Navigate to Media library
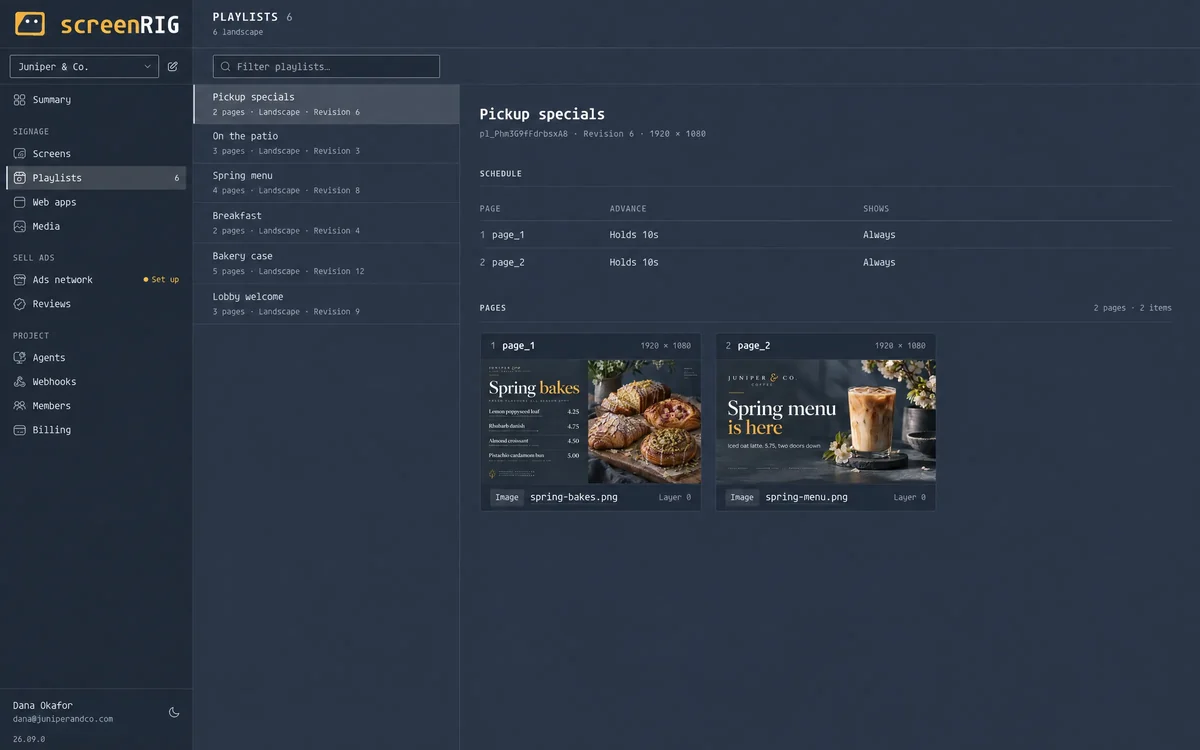1200x750 pixels. pyautogui.click(x=96, y=226)
